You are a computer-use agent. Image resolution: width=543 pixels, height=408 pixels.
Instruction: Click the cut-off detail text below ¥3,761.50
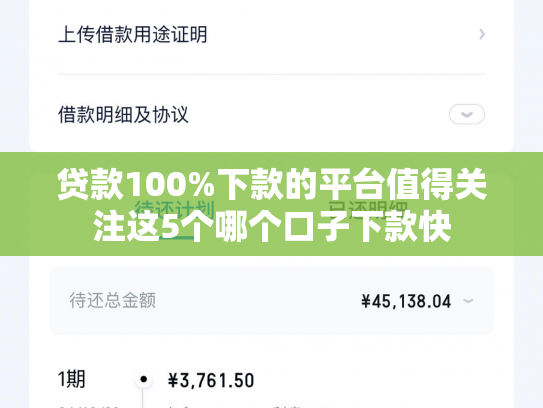[x=235, y=407]
